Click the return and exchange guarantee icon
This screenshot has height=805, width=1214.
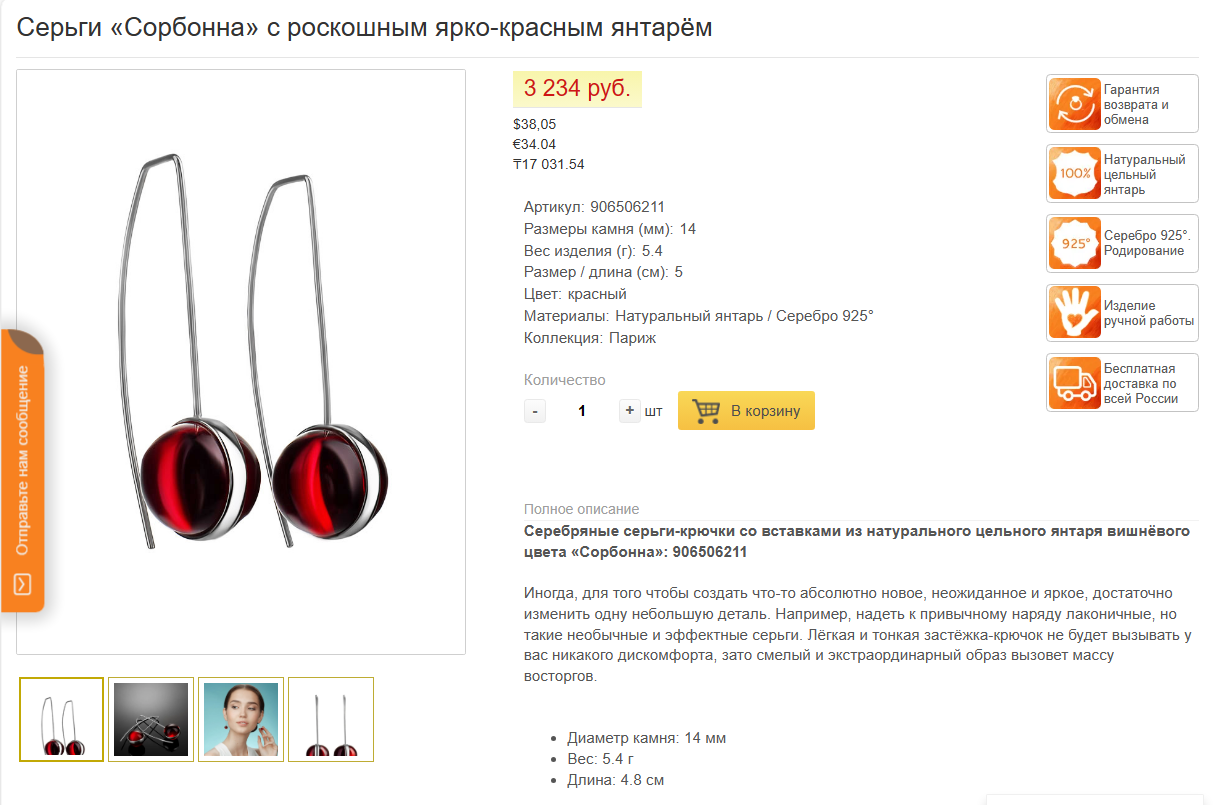[x=1075, y=104]
